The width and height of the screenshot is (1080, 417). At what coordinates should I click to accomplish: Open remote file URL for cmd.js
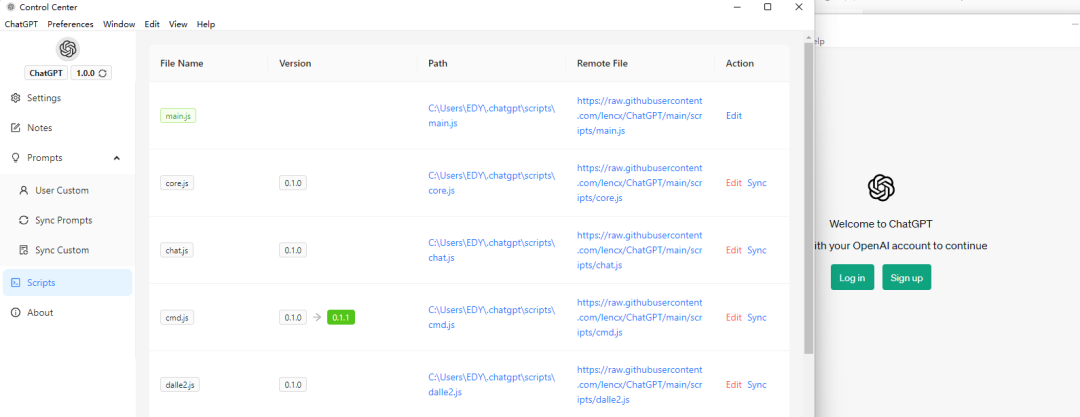640,318
